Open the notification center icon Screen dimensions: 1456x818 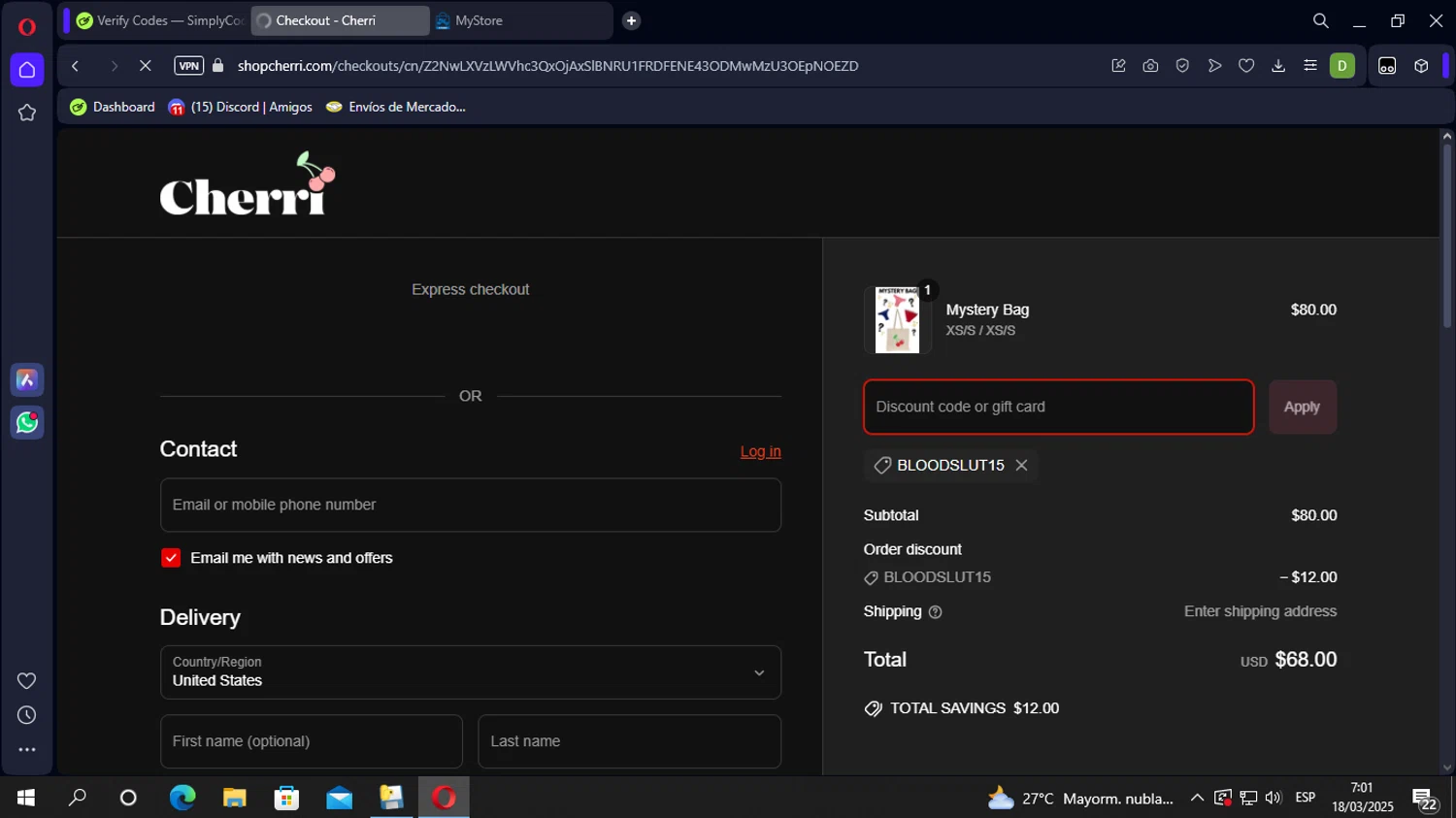tap(1425, 799)
